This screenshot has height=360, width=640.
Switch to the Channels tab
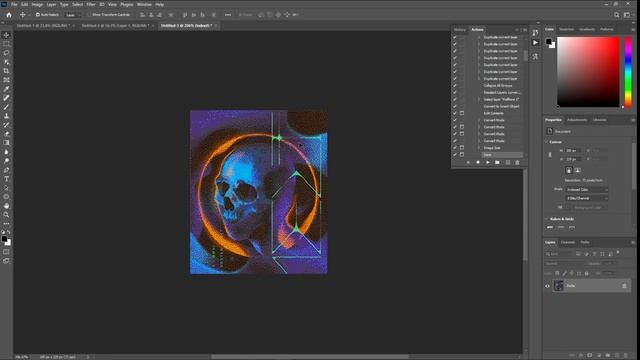point(568,242)
